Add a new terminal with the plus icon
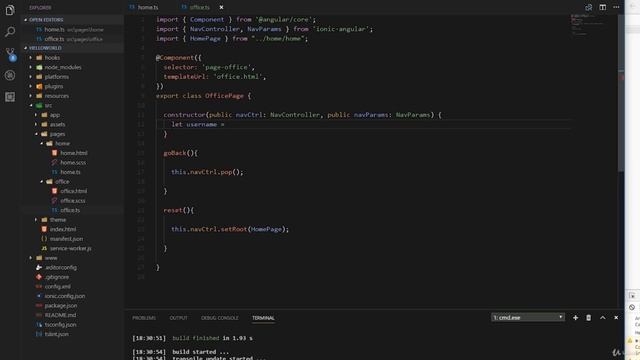Screen dimensions: 640x360 (575, 318)
